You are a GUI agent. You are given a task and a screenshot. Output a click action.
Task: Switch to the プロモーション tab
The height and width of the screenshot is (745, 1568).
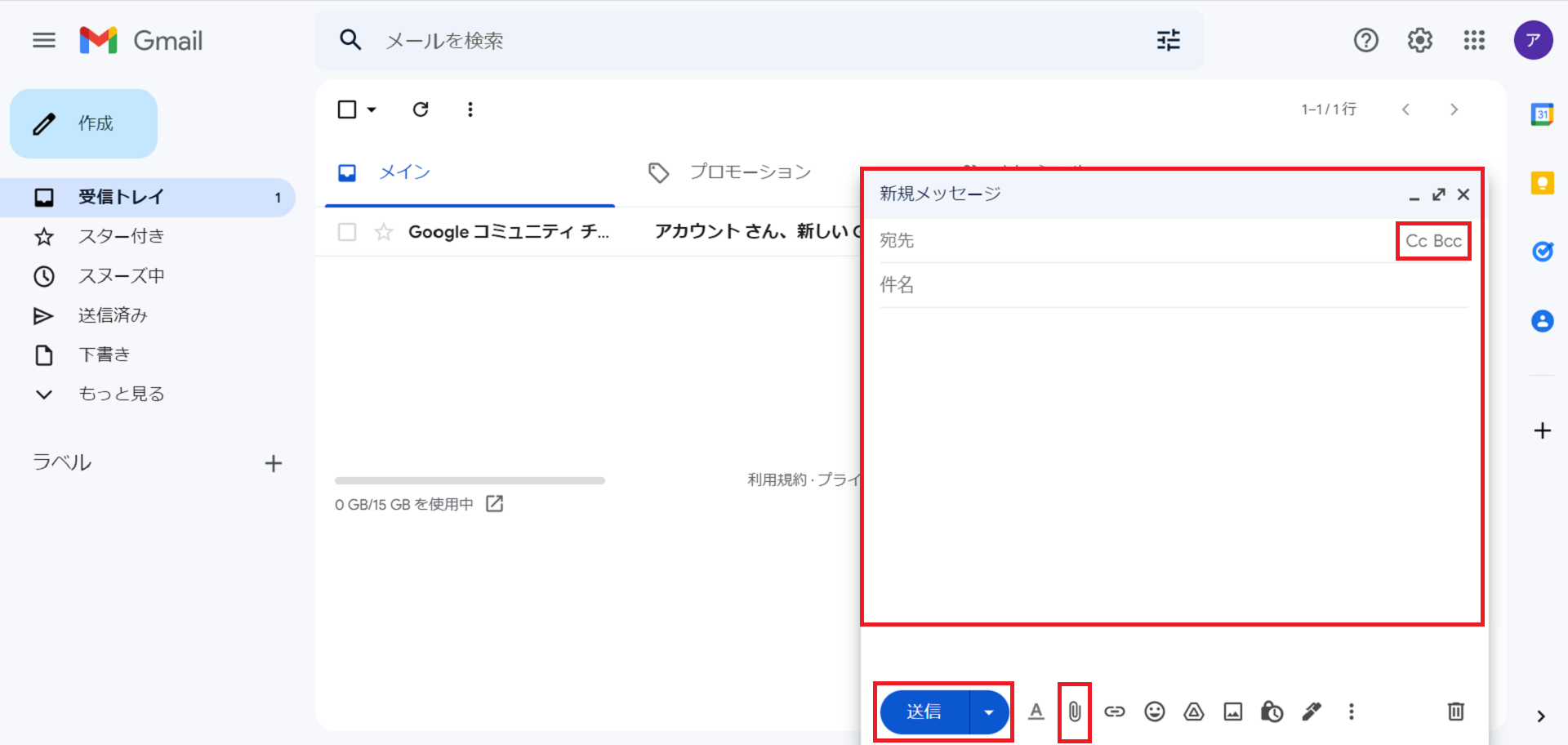(750, 172)
